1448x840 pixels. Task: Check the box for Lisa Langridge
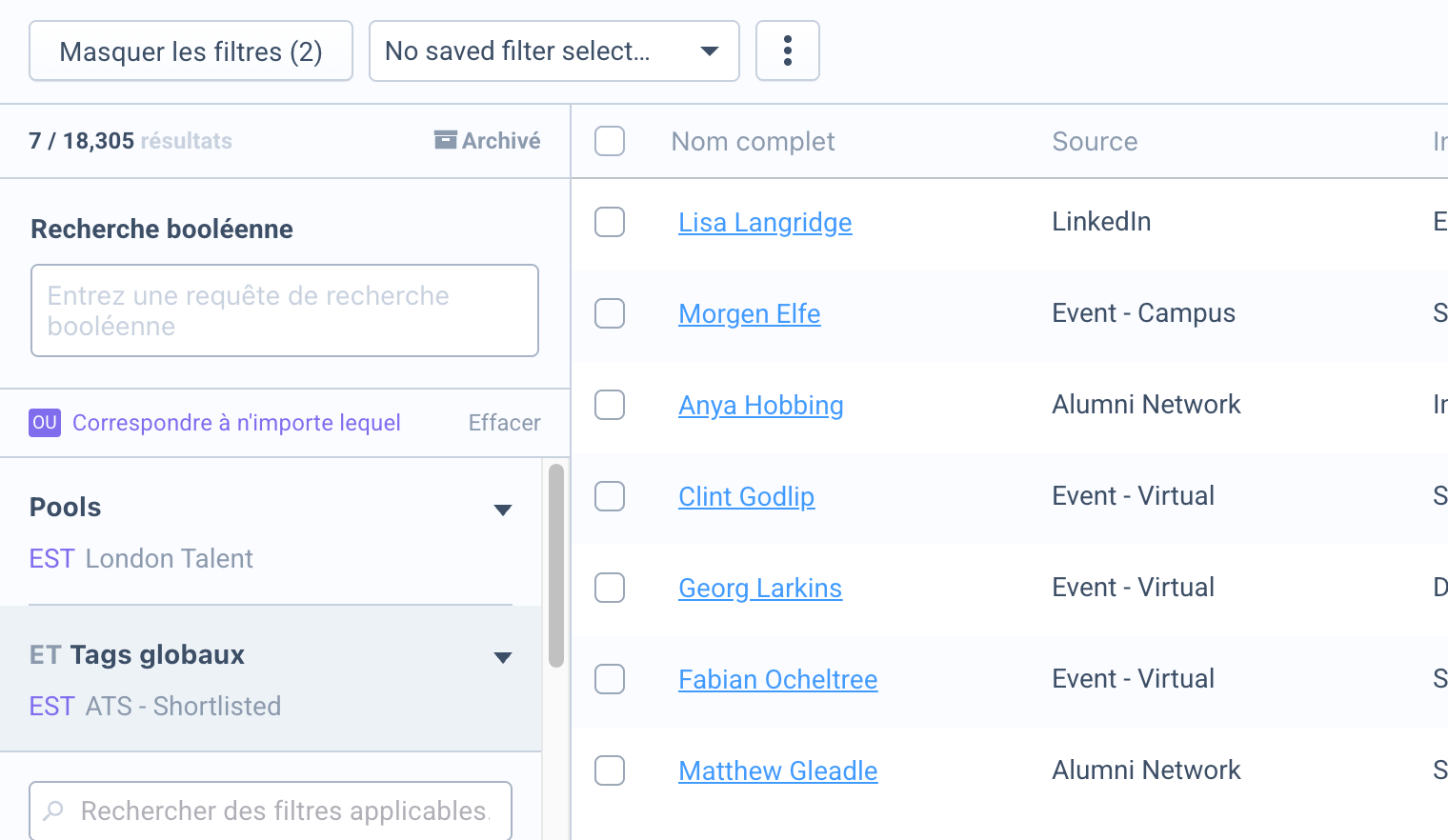tap(610, 222)
